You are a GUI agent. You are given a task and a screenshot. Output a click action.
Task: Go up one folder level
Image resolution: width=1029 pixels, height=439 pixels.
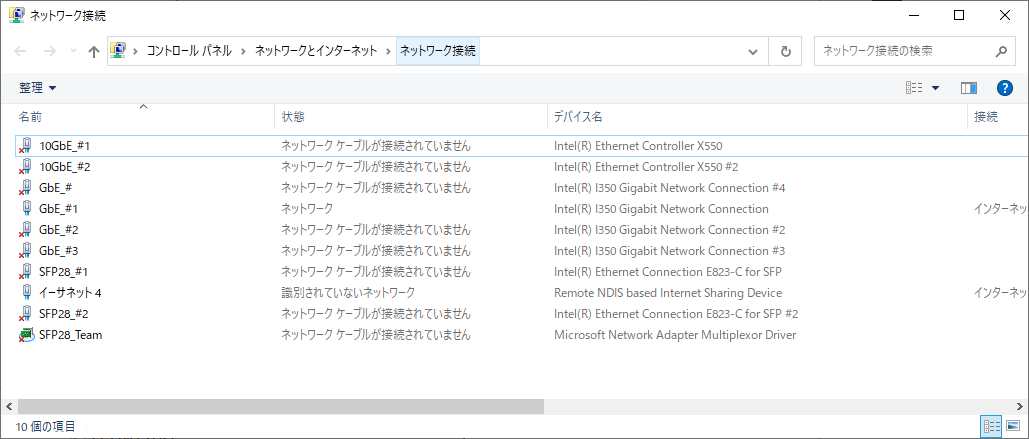point(93,51)
